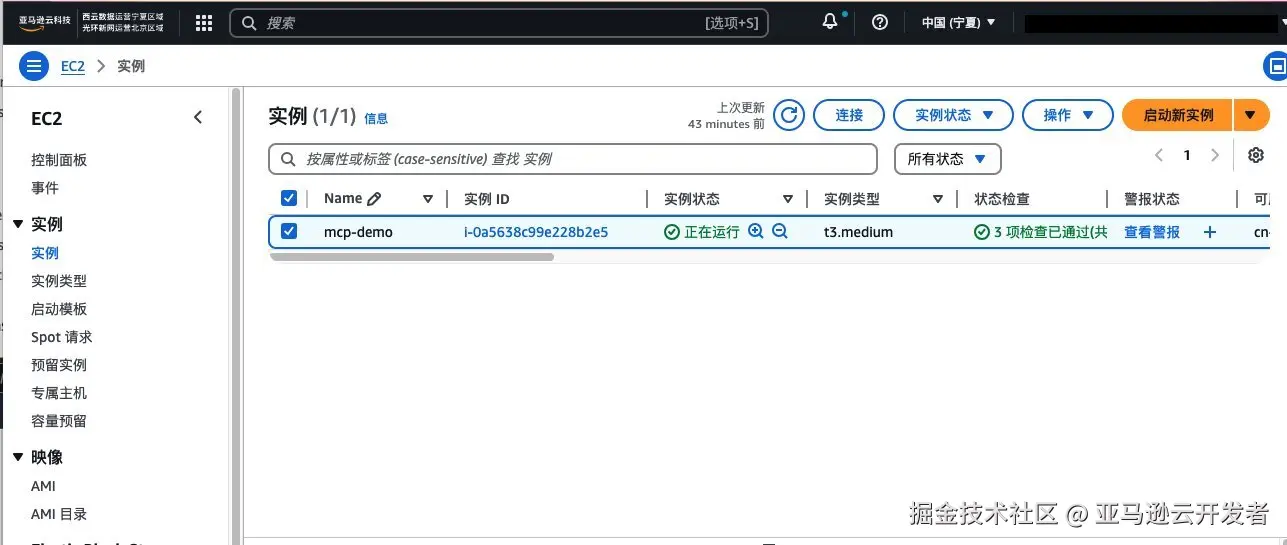Add an alarm with the plus icon
The image size is (1287, 545).
point(1209,232)
